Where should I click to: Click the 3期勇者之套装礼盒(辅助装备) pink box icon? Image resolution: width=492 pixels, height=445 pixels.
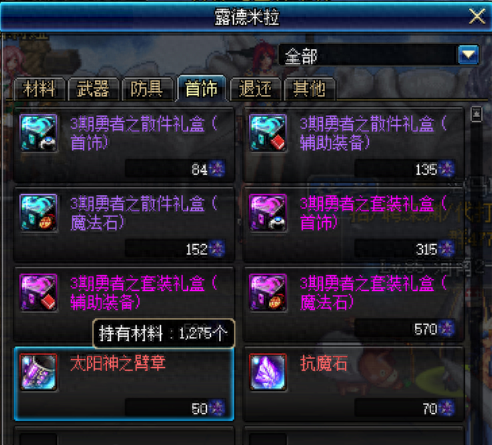[38, 292]
